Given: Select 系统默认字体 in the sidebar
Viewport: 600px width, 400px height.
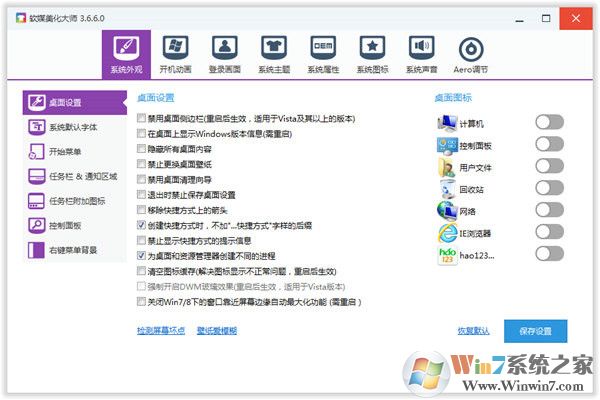Looking at the screenshot, I should point(75,127).
